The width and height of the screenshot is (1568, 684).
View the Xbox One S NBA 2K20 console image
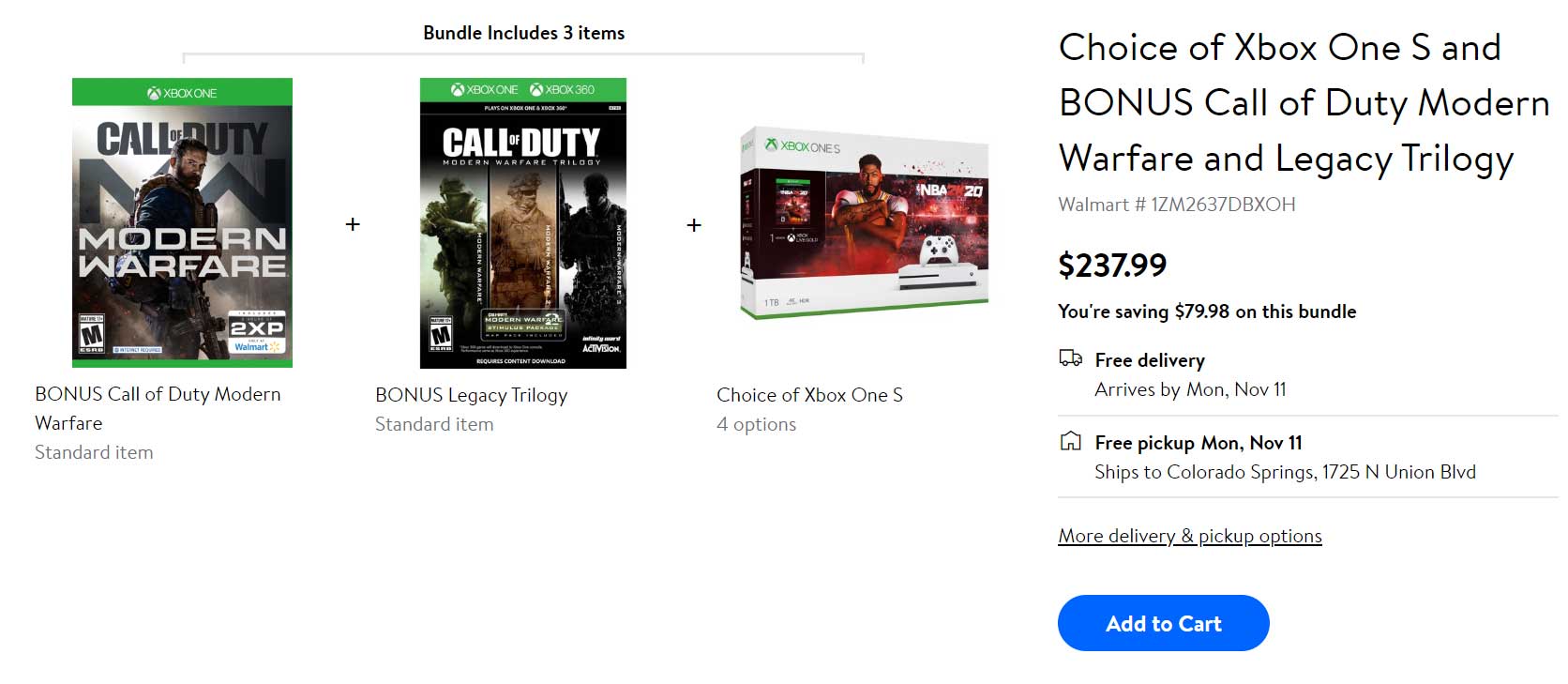tap(864, 223)
